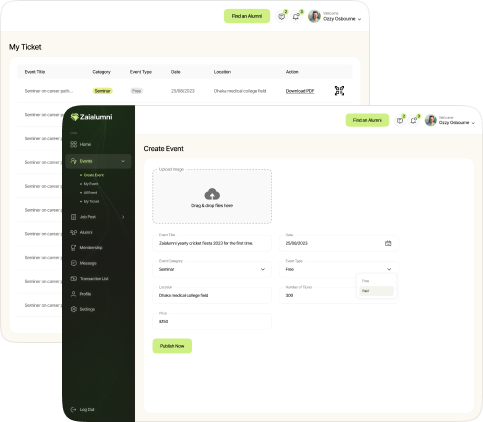Open My Ticket under Events submenu

tap(91, 202)
